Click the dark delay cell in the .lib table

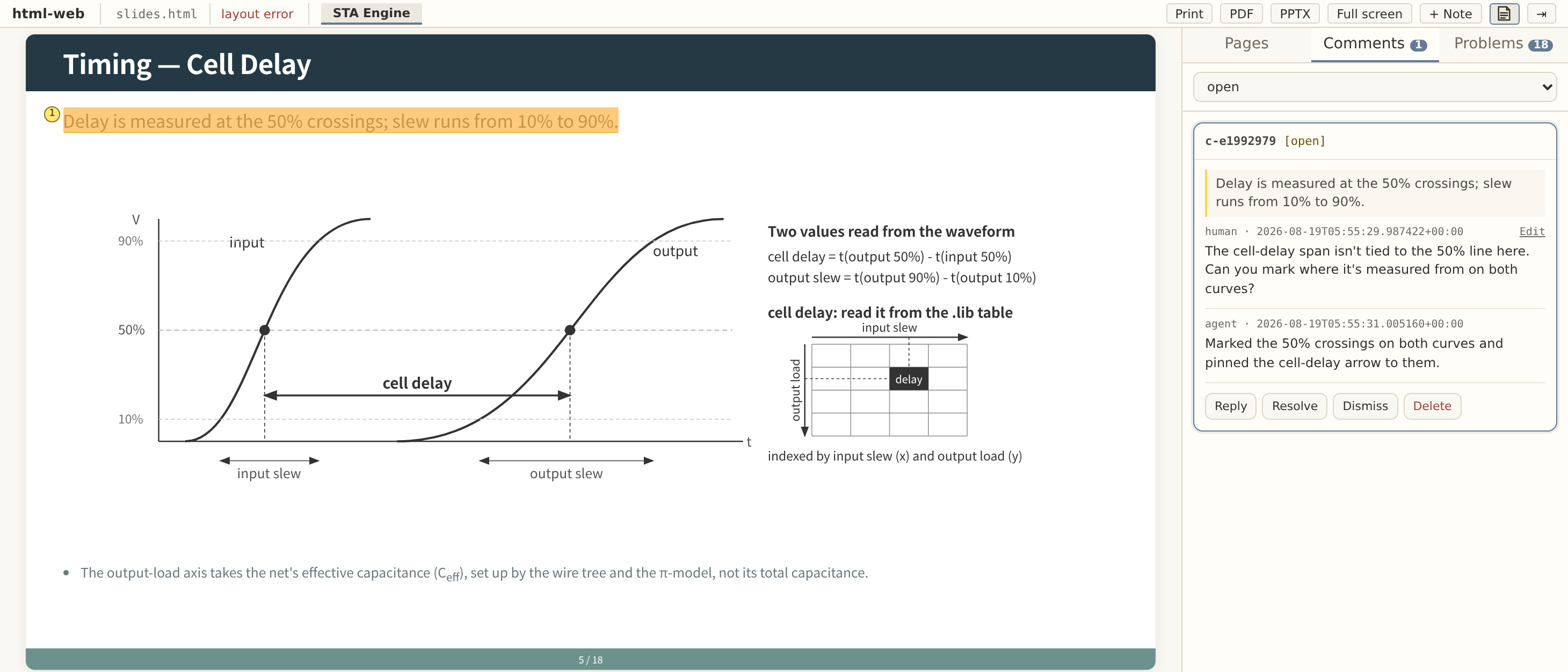[x=908, y=379]
